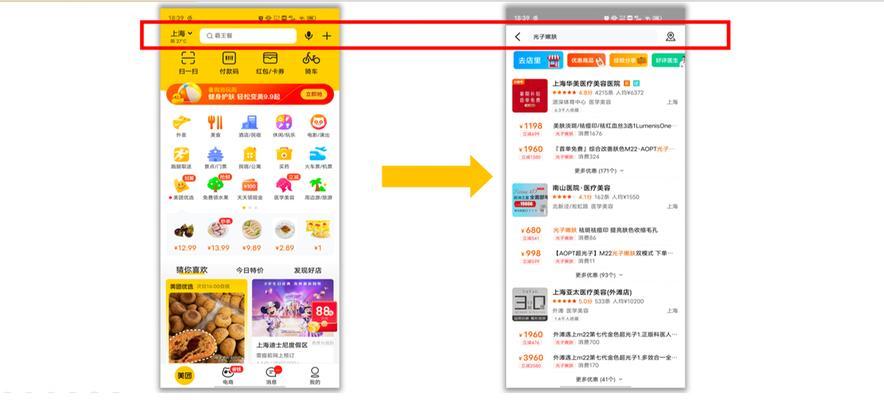Tap the red 88 coupon badge
Image resolution: width=884 pixels, height=400 pixels.
tap(324, 316)
